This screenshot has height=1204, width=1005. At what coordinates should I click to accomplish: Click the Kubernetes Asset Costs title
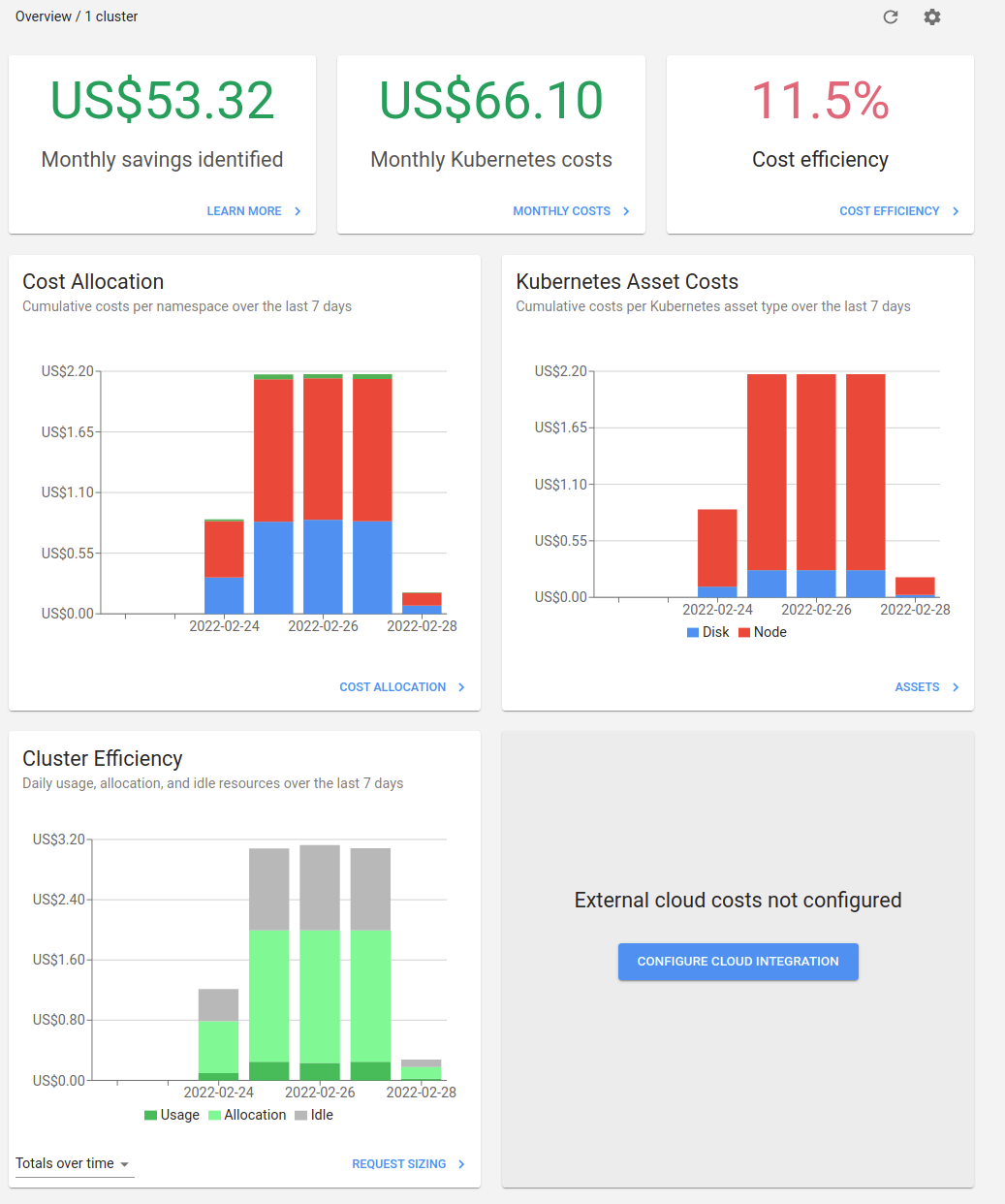coord(627,282)
